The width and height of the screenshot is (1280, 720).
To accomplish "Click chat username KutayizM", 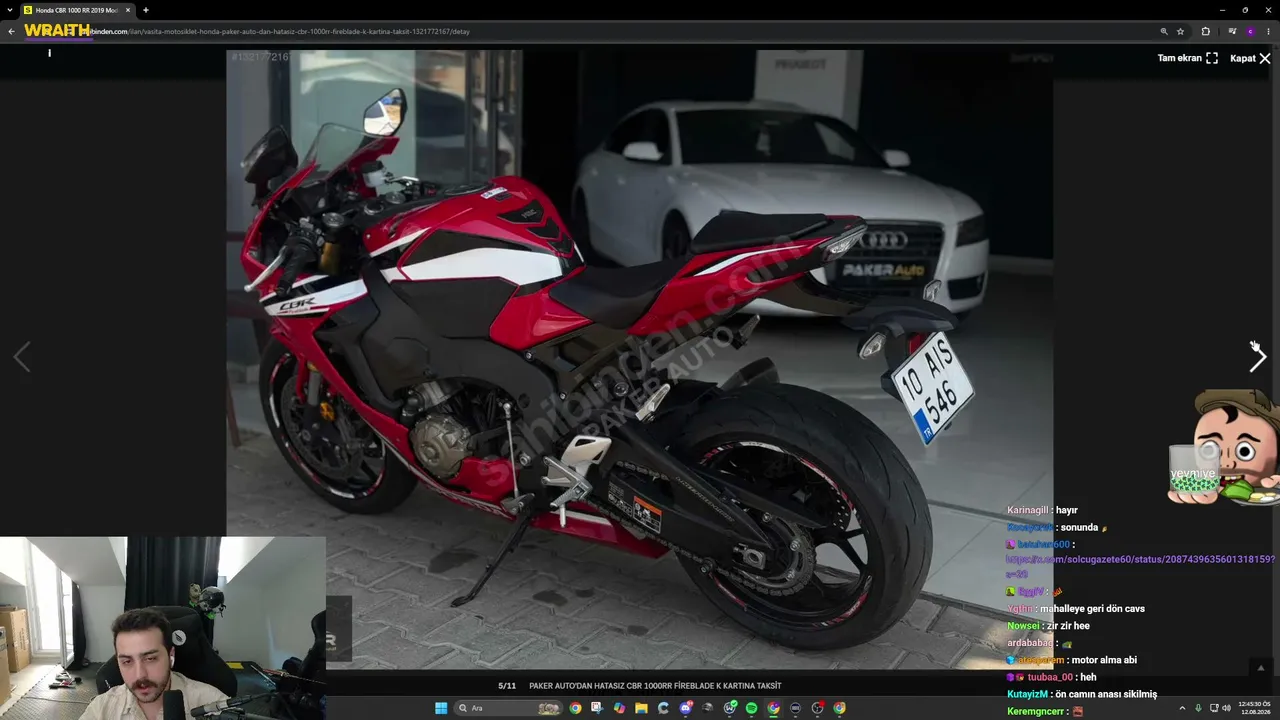I will [x=1027, y=694].
